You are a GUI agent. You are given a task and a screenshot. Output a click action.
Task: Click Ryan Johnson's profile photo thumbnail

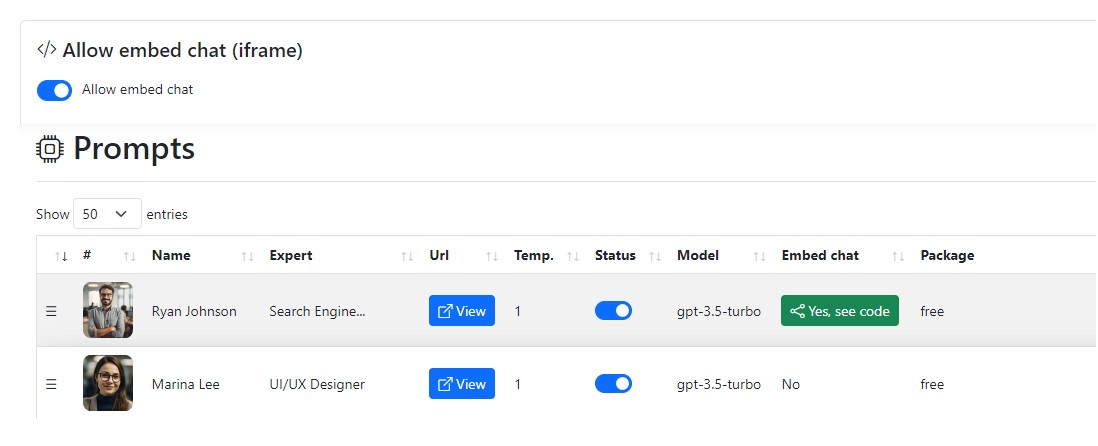pos(108,310)
